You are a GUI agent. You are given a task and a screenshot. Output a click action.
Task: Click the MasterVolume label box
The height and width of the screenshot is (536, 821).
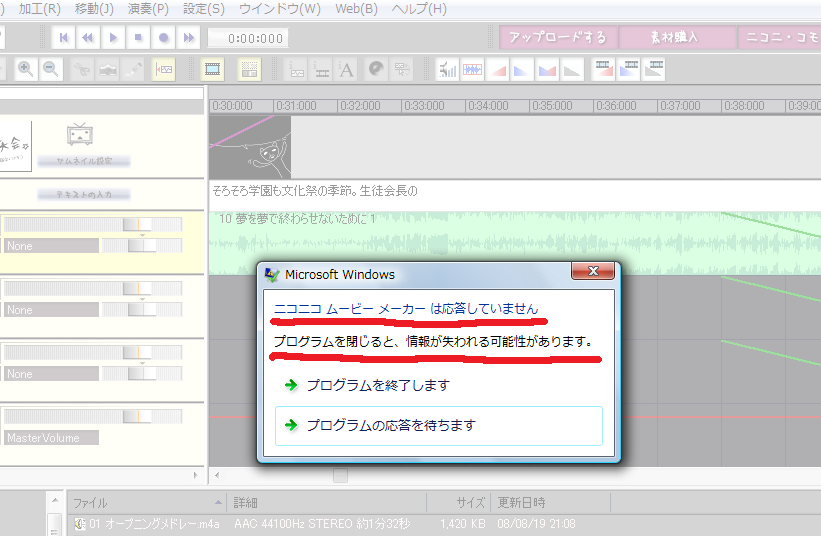51,438
